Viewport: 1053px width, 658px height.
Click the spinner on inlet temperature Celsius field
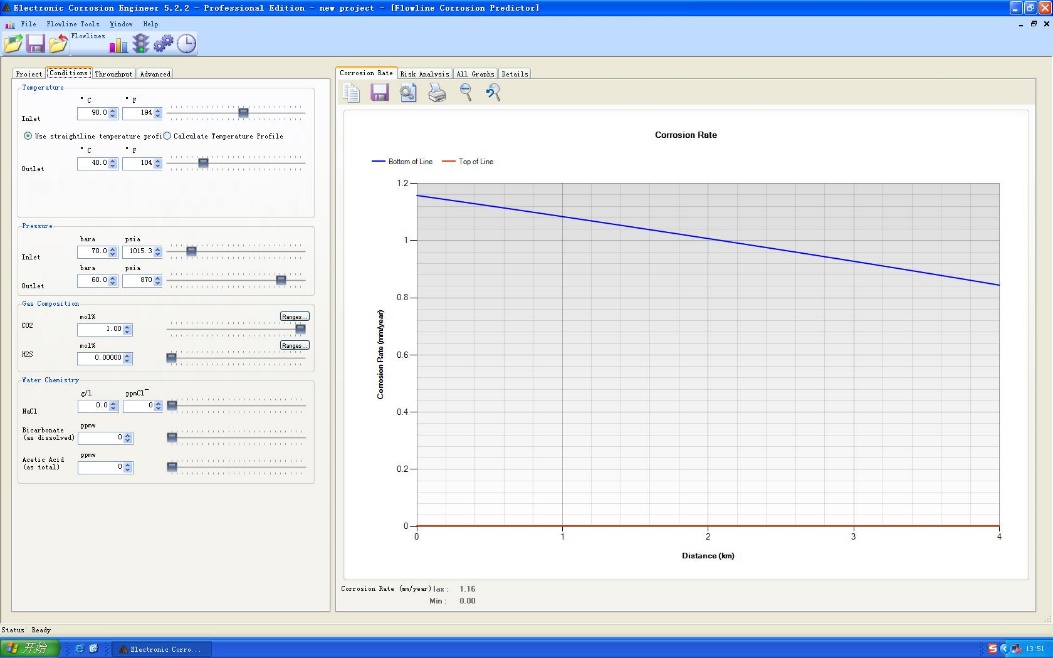click(x=113, y=113)
